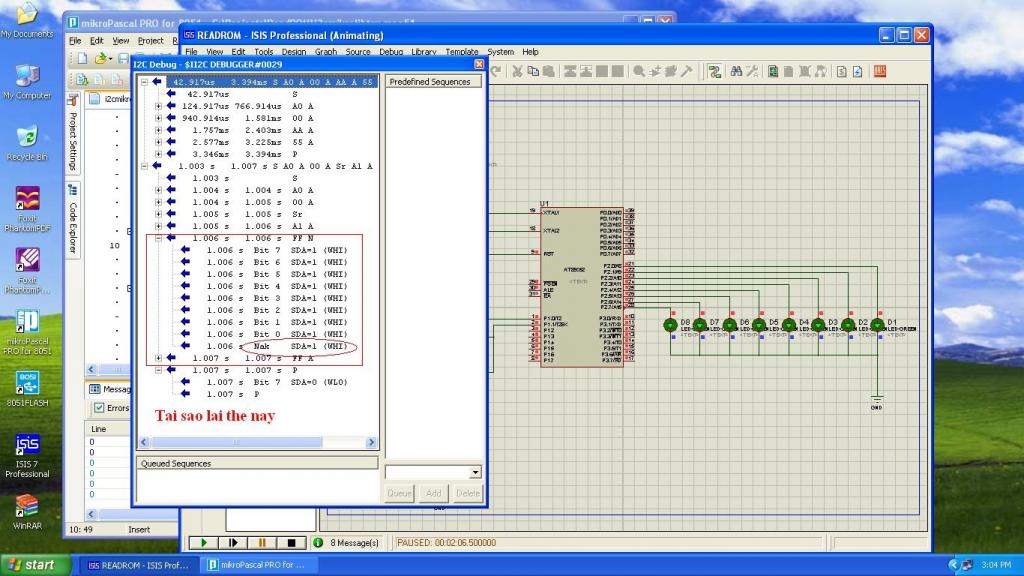Open the Library menu
This screenshot has width=1024, height=576.
coord(423,52)
